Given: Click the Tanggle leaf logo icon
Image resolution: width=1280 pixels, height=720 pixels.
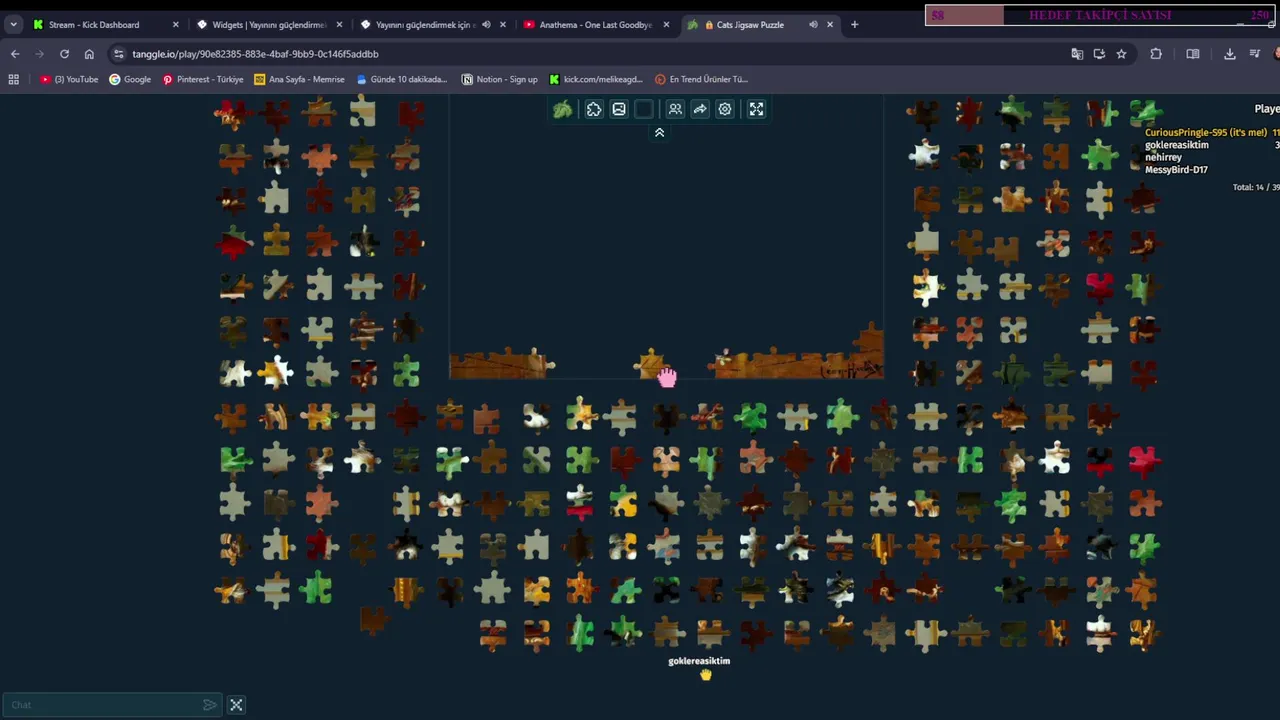Looking at the screenshot, I should (x=563, y=109).
